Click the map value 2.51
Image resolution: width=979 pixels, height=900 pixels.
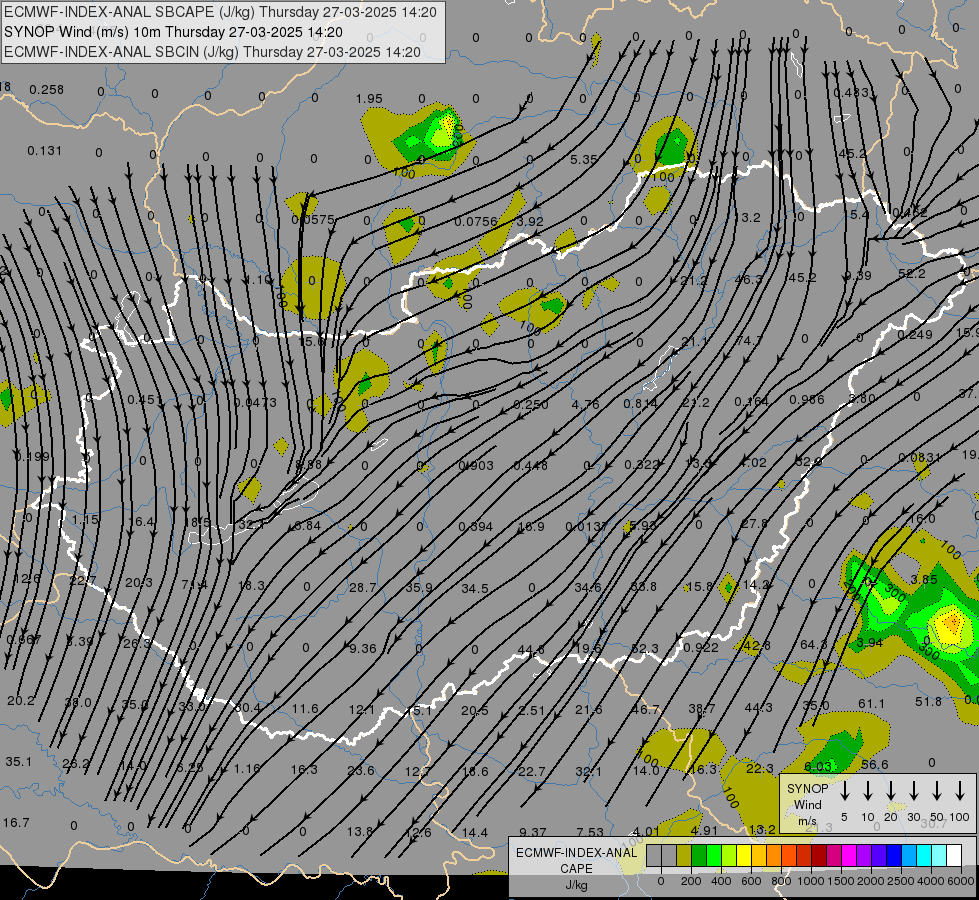coord(531,710)
